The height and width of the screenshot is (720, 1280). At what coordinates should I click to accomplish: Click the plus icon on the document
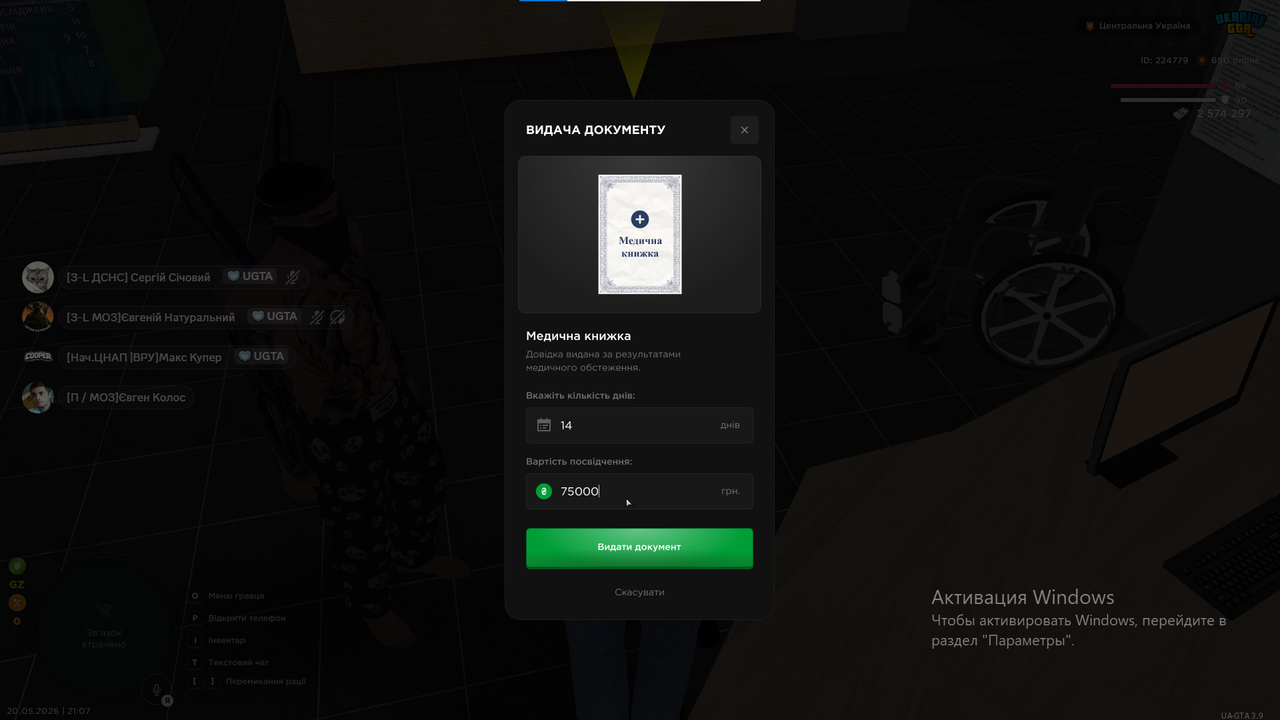pyautogui.click(x=640, y=219)
